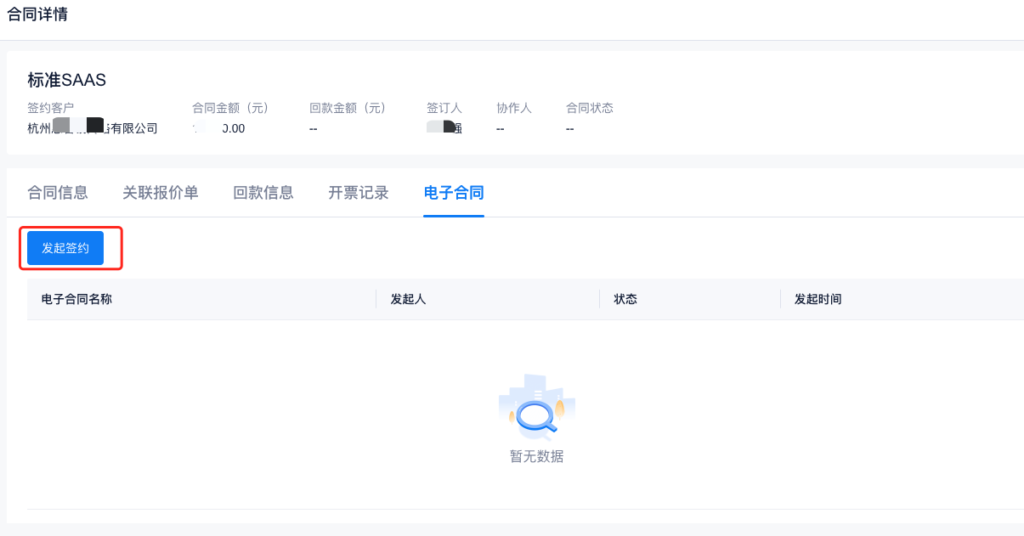Click the 协作人 field label
This screenshot has width=1024, height=536.
[x=513, y=108]
